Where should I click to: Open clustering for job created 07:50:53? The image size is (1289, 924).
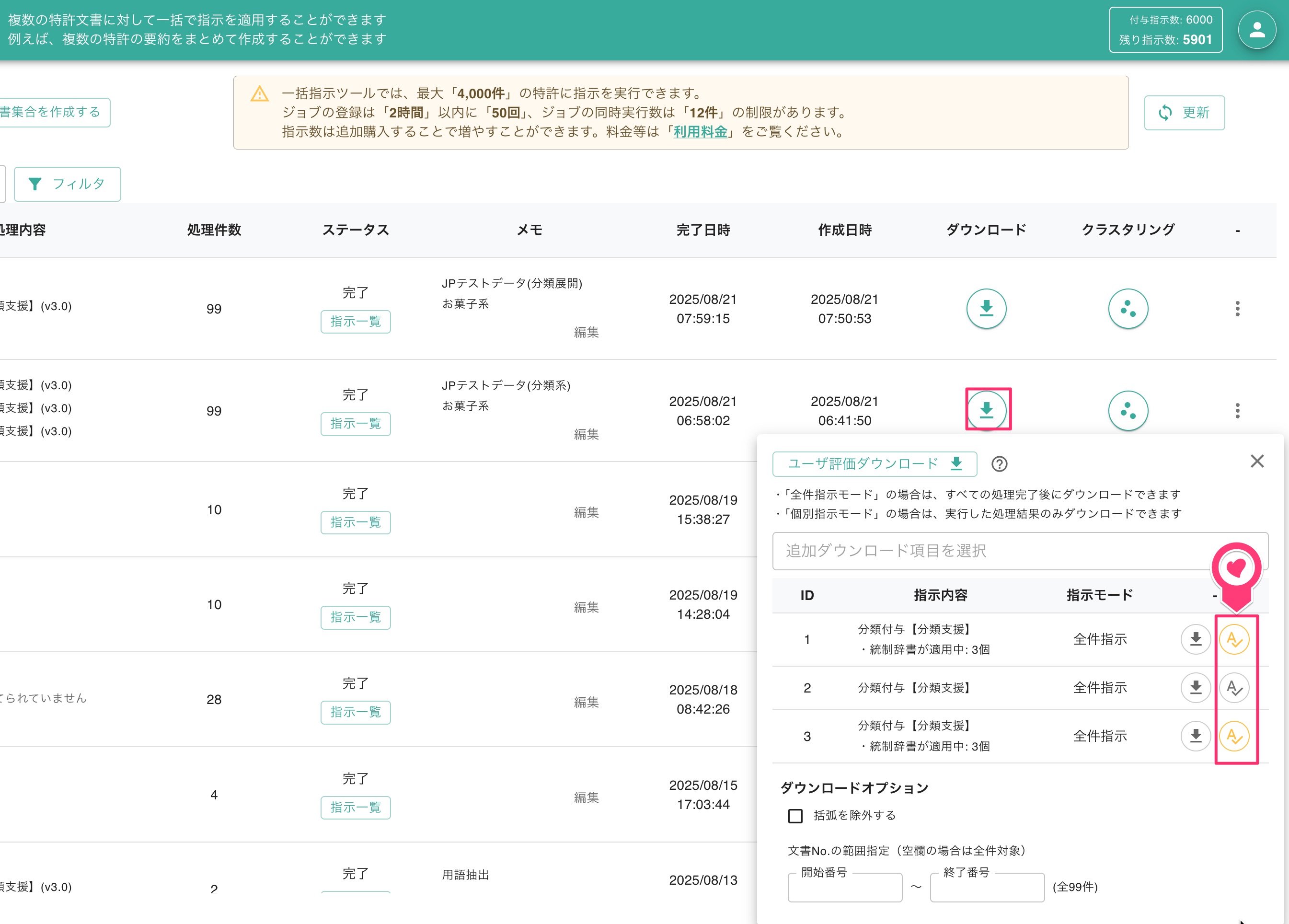(x=1128, y=309)
